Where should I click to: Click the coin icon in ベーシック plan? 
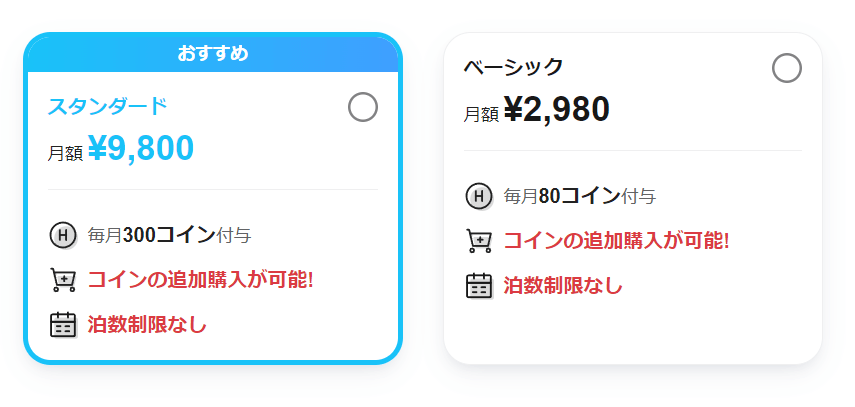coord(479,196)
